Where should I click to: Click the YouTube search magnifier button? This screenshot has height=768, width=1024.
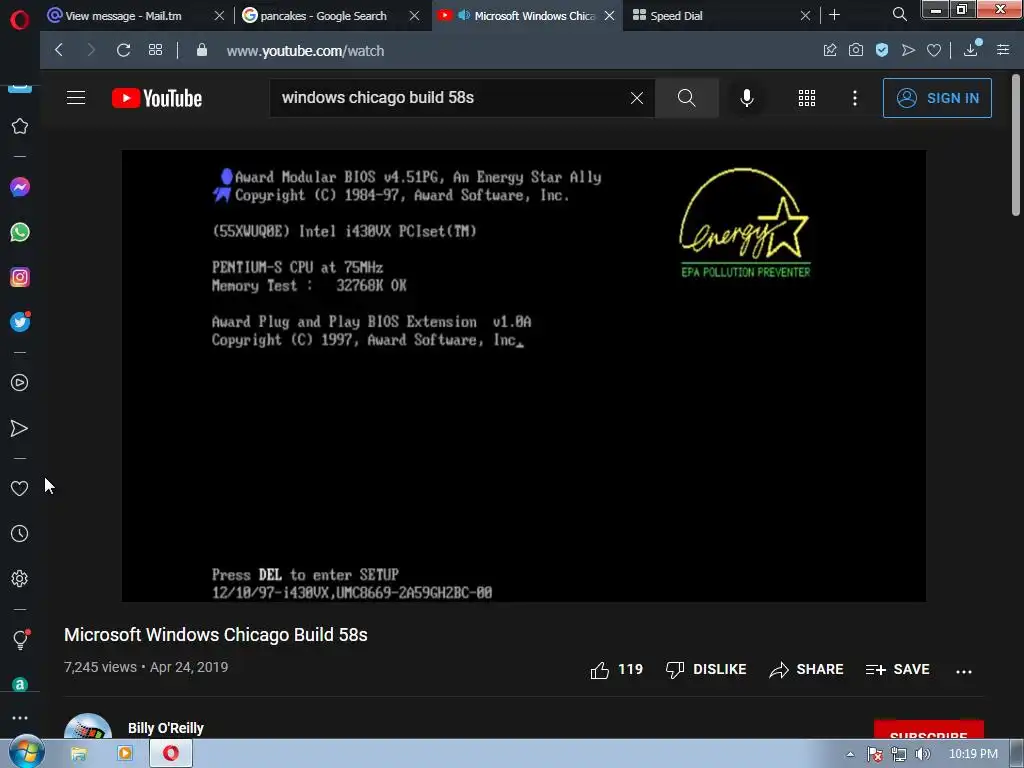pyautogui.click(x=686, y=98)
